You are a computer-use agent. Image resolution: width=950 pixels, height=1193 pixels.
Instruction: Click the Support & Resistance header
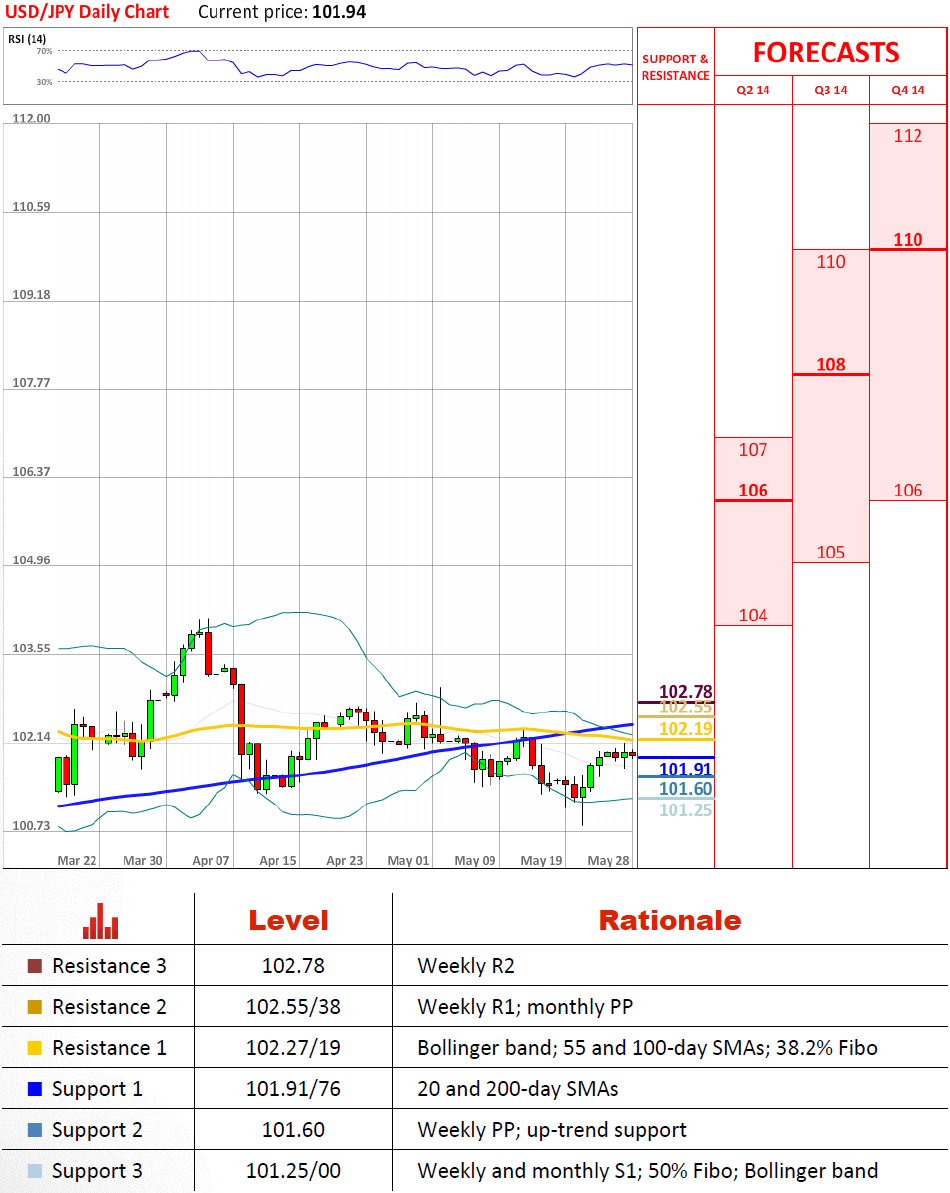675,67
